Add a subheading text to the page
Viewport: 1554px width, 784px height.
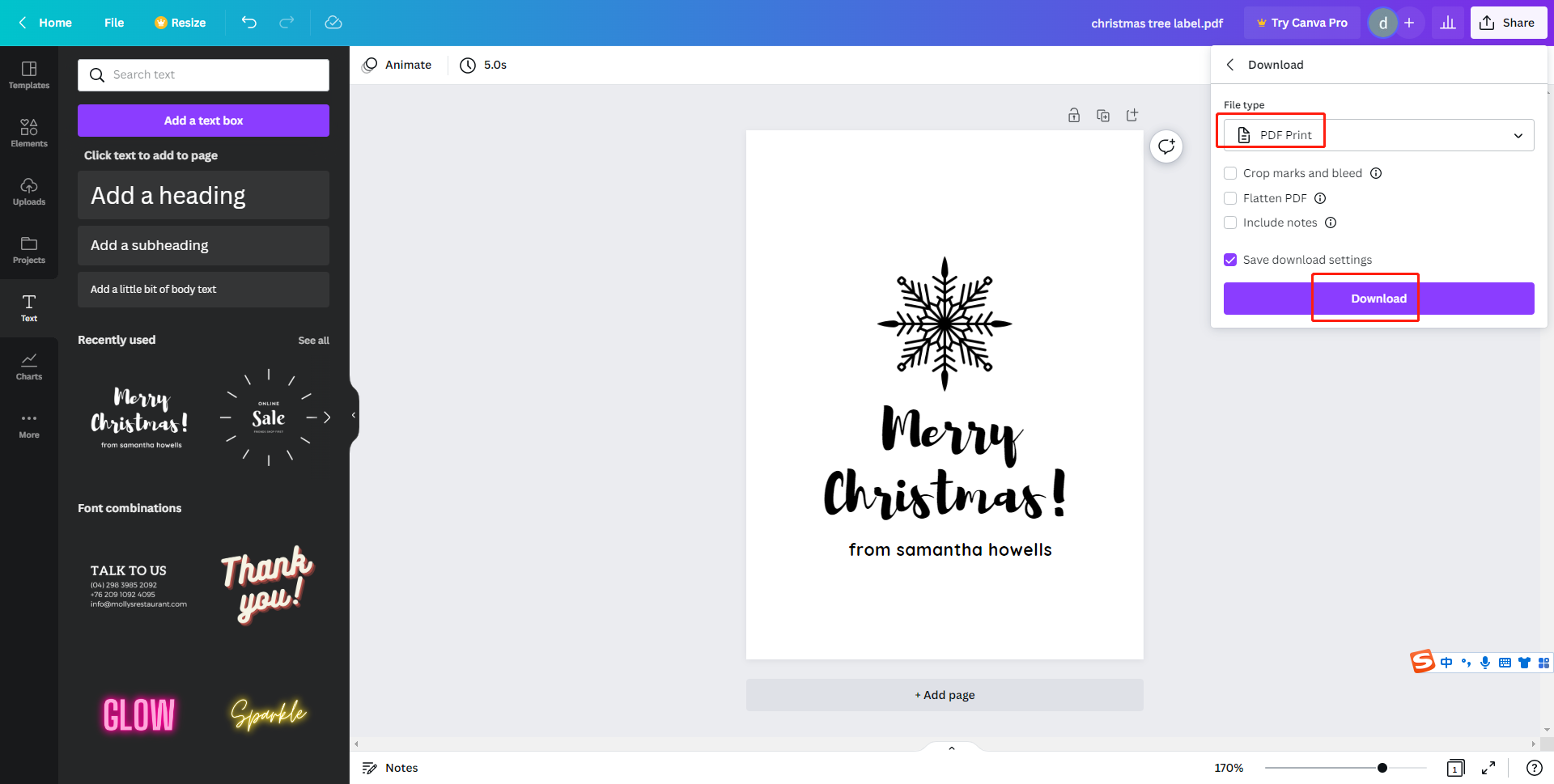(203, 245)
